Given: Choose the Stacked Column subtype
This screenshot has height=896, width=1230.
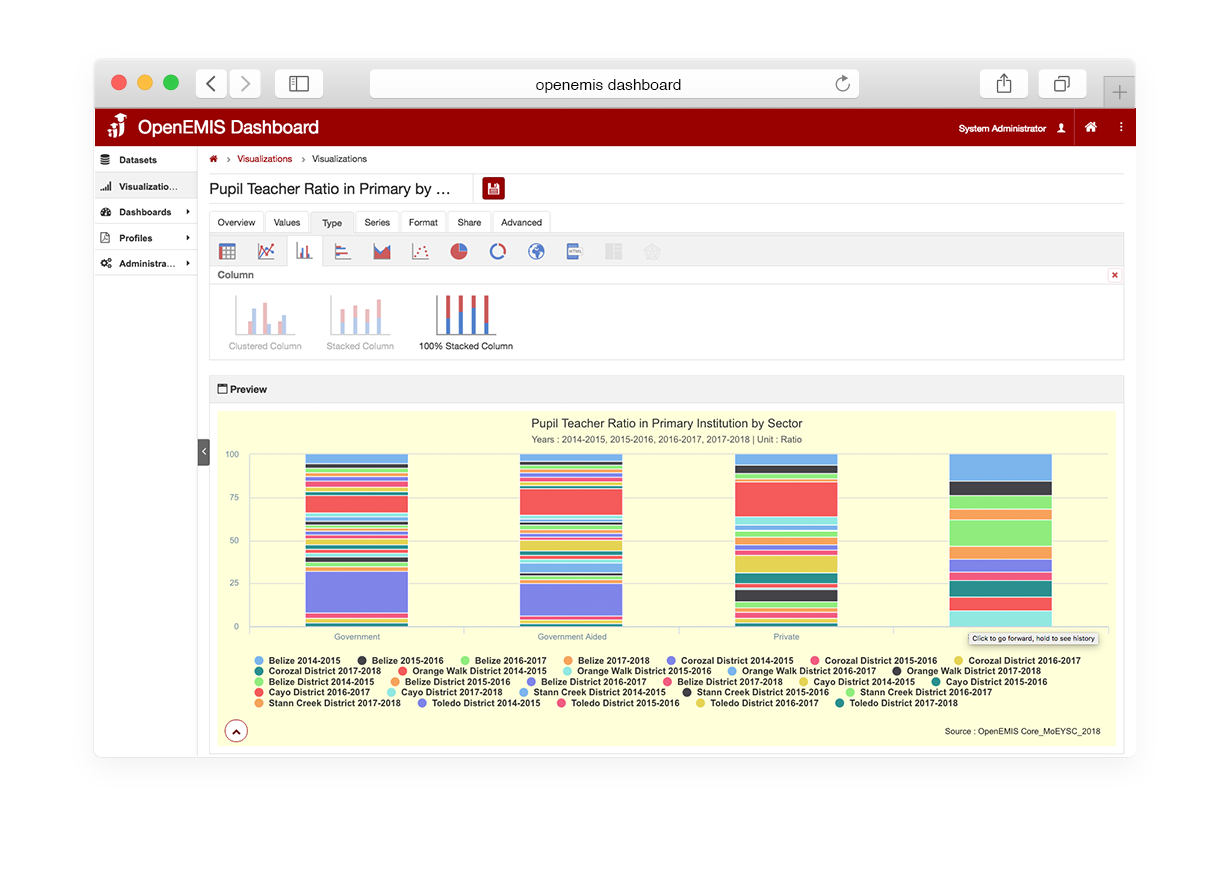Looking at the screenshot, I should [x=360, y=322].
